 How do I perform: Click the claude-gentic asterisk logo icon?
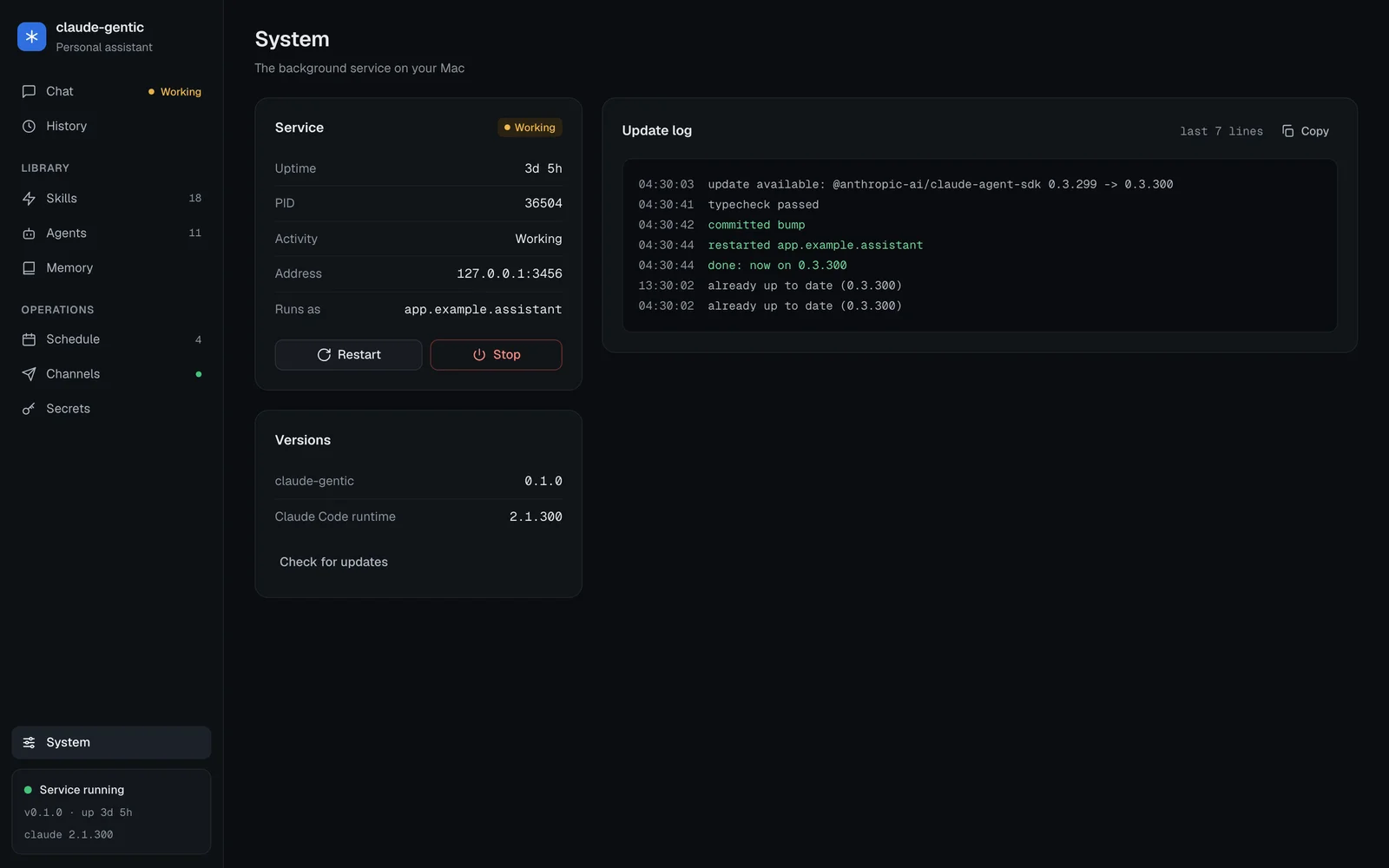31,36
